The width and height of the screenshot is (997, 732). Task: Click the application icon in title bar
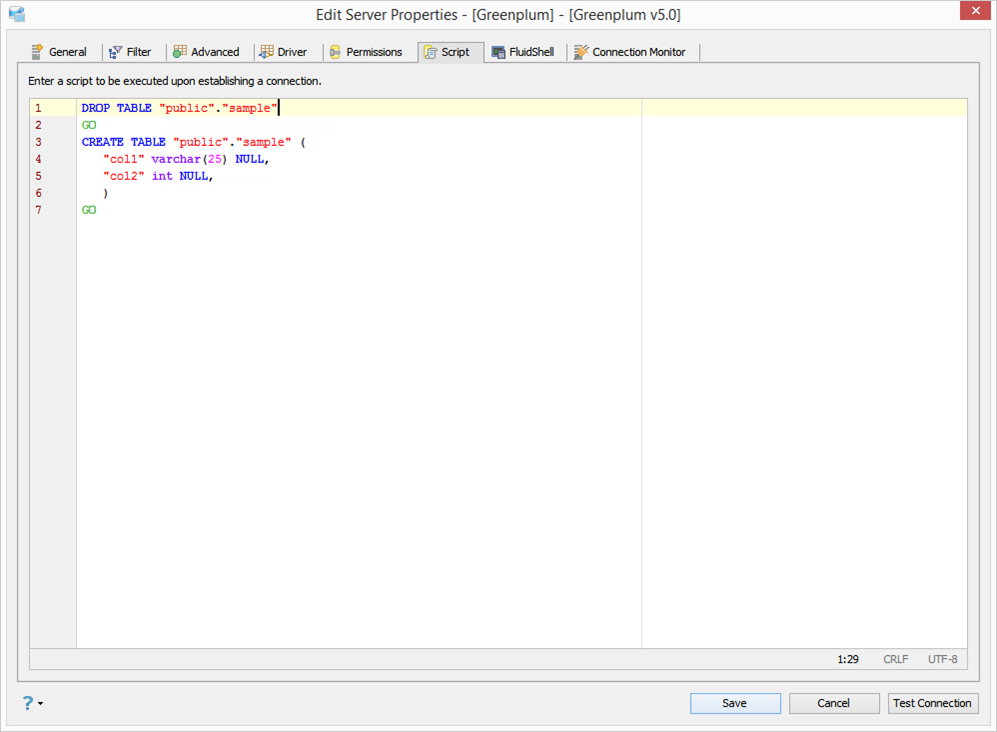point(16,15)
